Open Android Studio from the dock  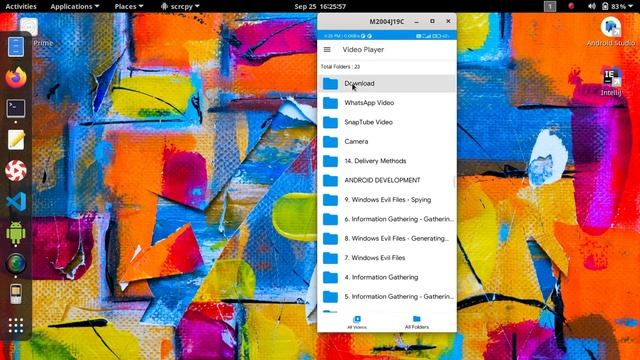(16, 232)
